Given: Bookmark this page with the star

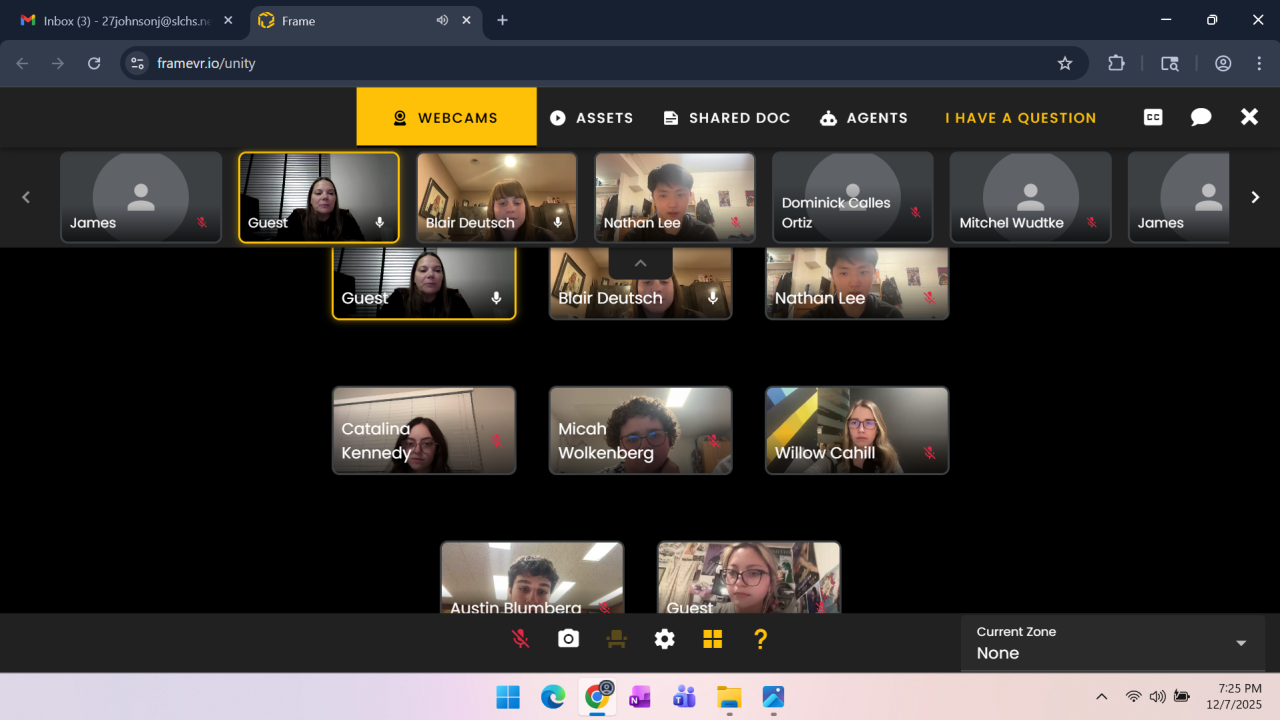Looking at the screenshot, I should tap(1065, 63).
